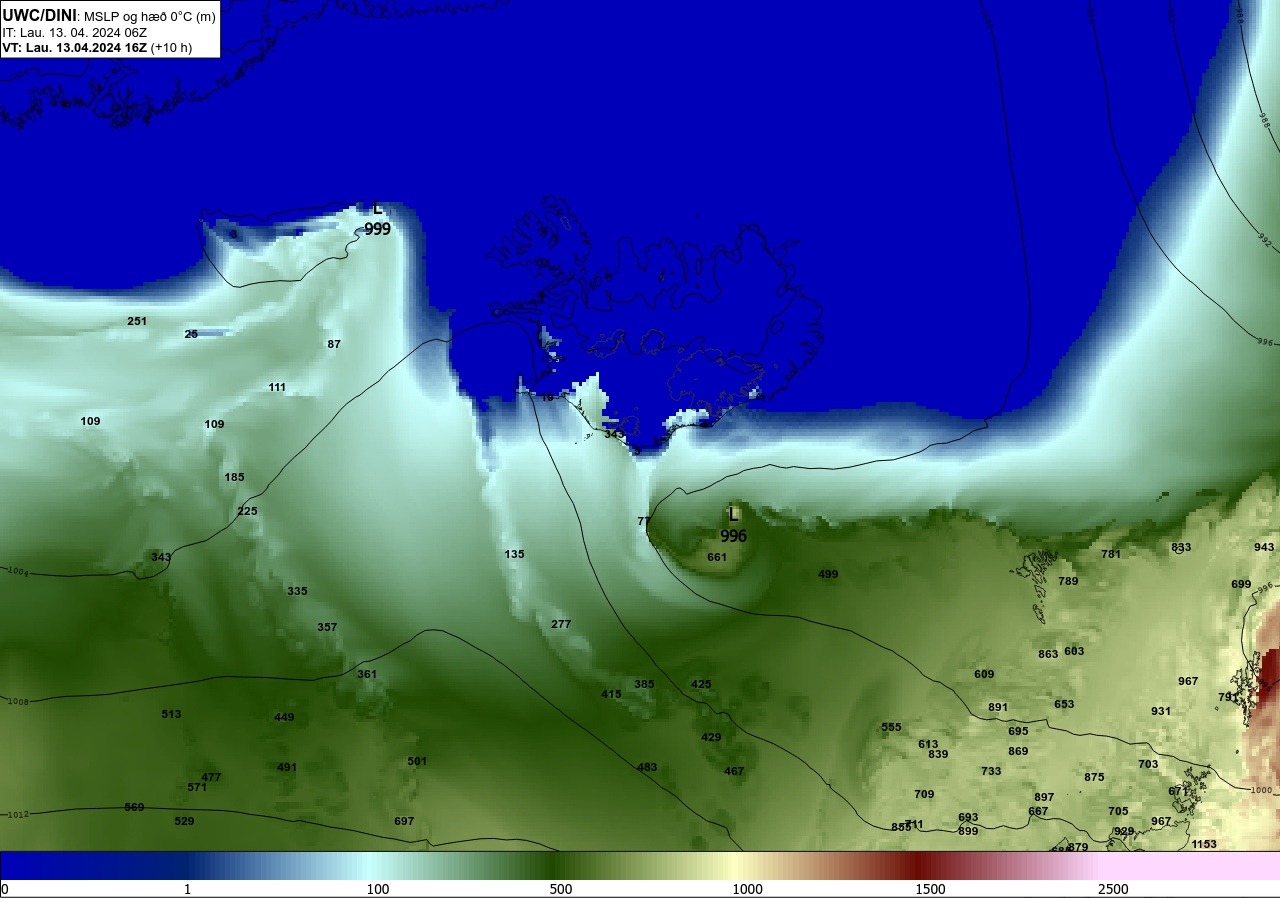
Task: Click the low pressure marker labeled 999
Action: (377, 219)
